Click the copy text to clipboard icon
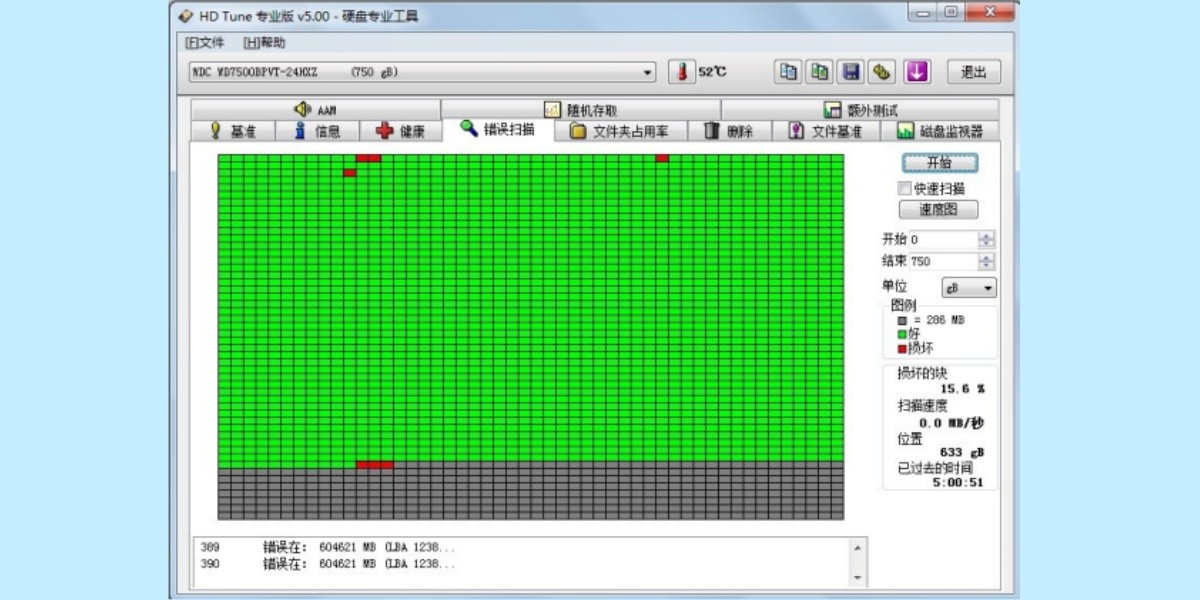 click(x=789, y=72)
